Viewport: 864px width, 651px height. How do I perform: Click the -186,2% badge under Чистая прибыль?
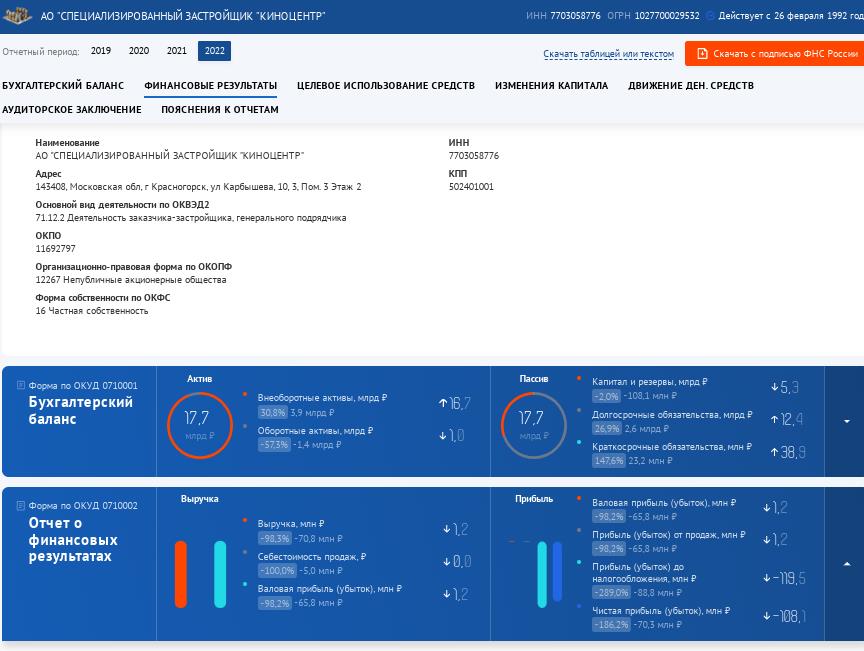pyautogui.click(x=612, y=625)
